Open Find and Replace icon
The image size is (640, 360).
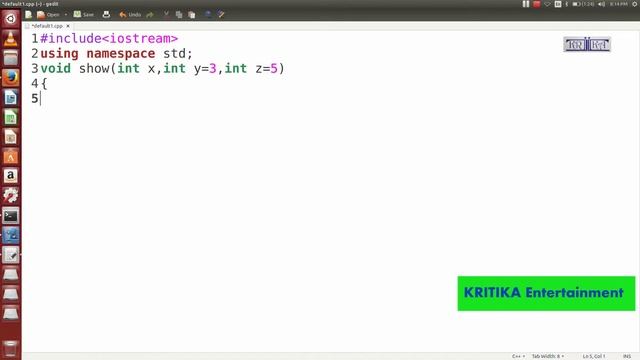[x=221, y=15]
